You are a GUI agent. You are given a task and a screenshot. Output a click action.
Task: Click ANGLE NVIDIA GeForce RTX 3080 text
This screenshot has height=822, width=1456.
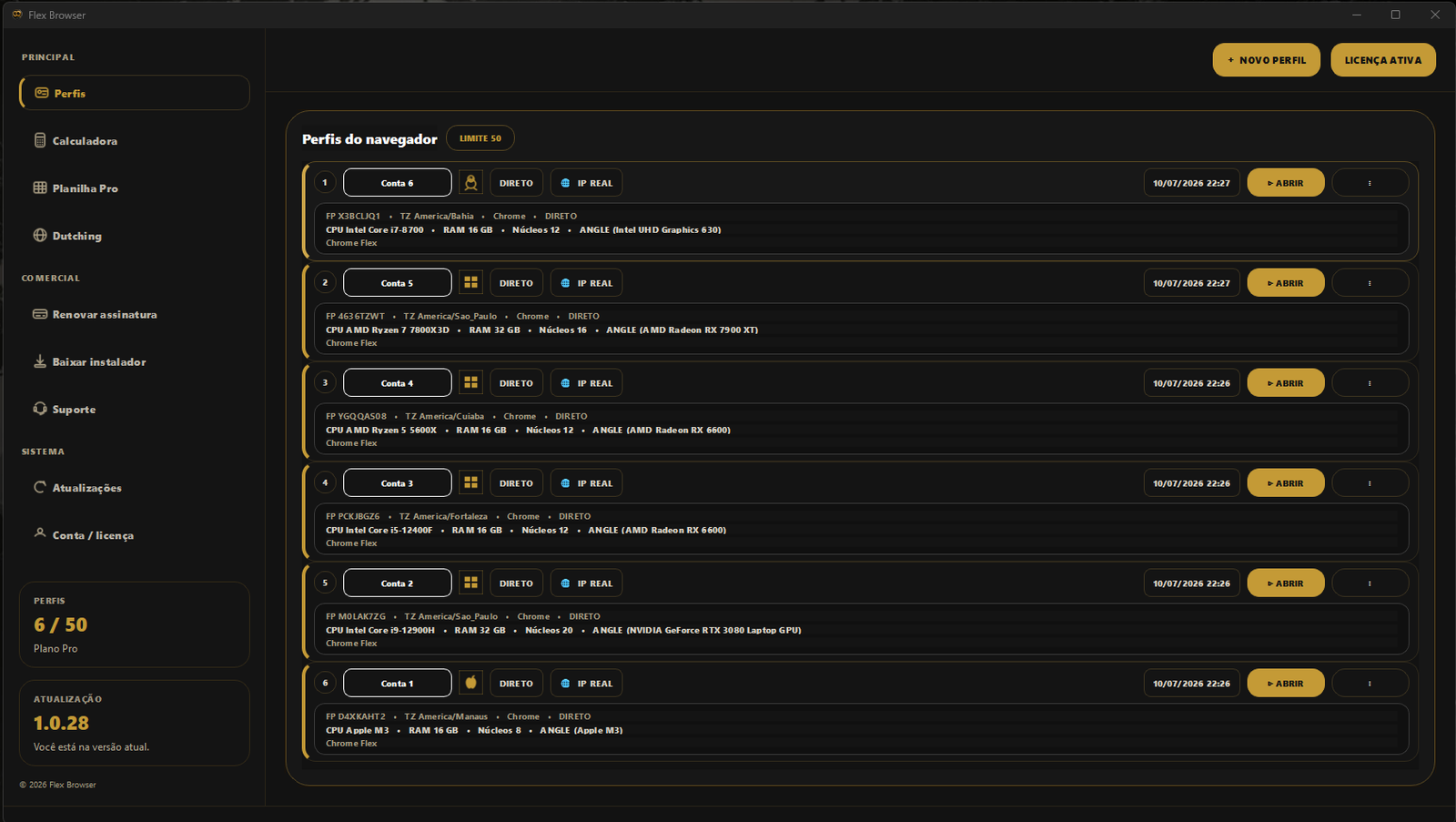697,631
